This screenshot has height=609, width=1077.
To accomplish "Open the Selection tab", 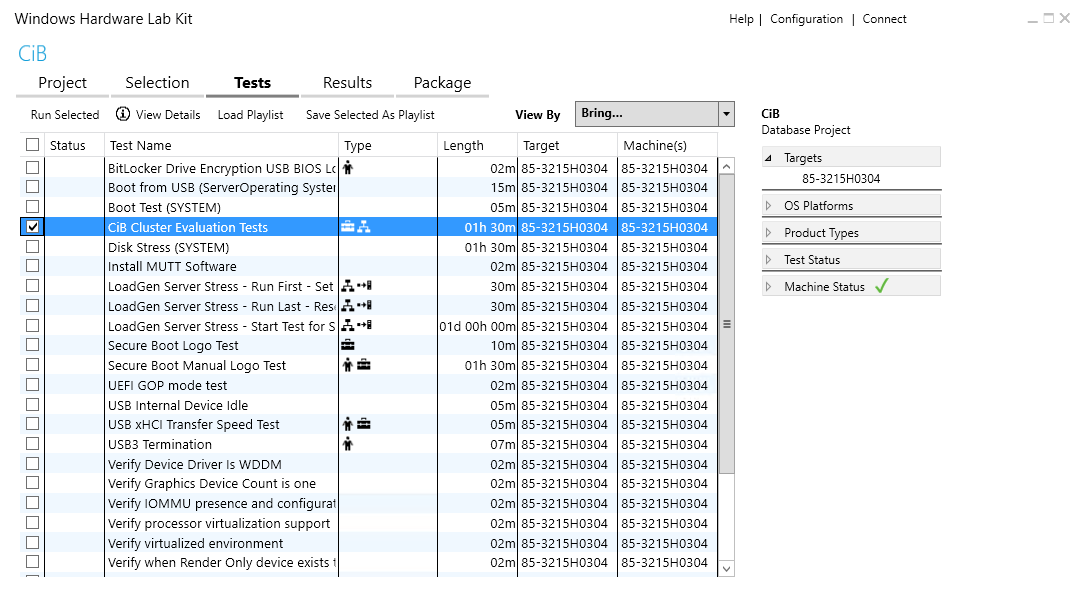I will pos(157,83).
